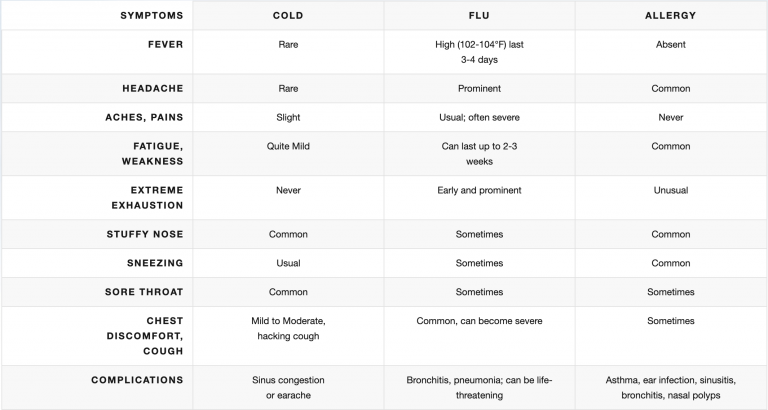Select the HEADACHE row label
The image size is (768, 410).
(153, 88)
